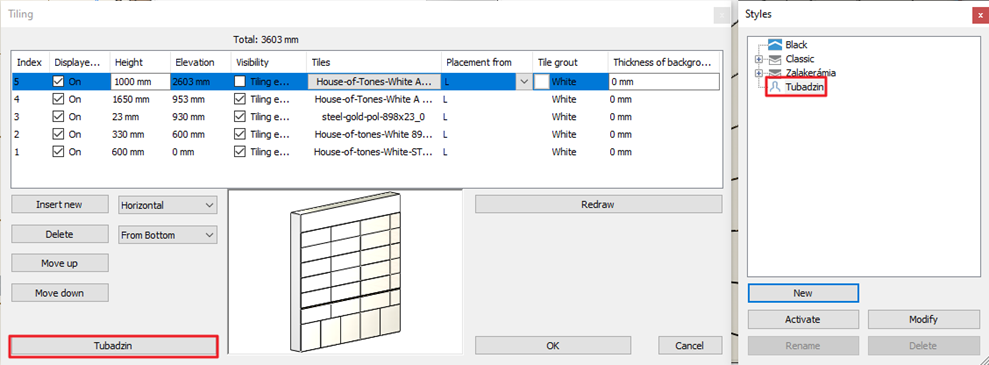Click the Redraw button
This screenshot has width=989, height=365.
click(x=598, y=204)
